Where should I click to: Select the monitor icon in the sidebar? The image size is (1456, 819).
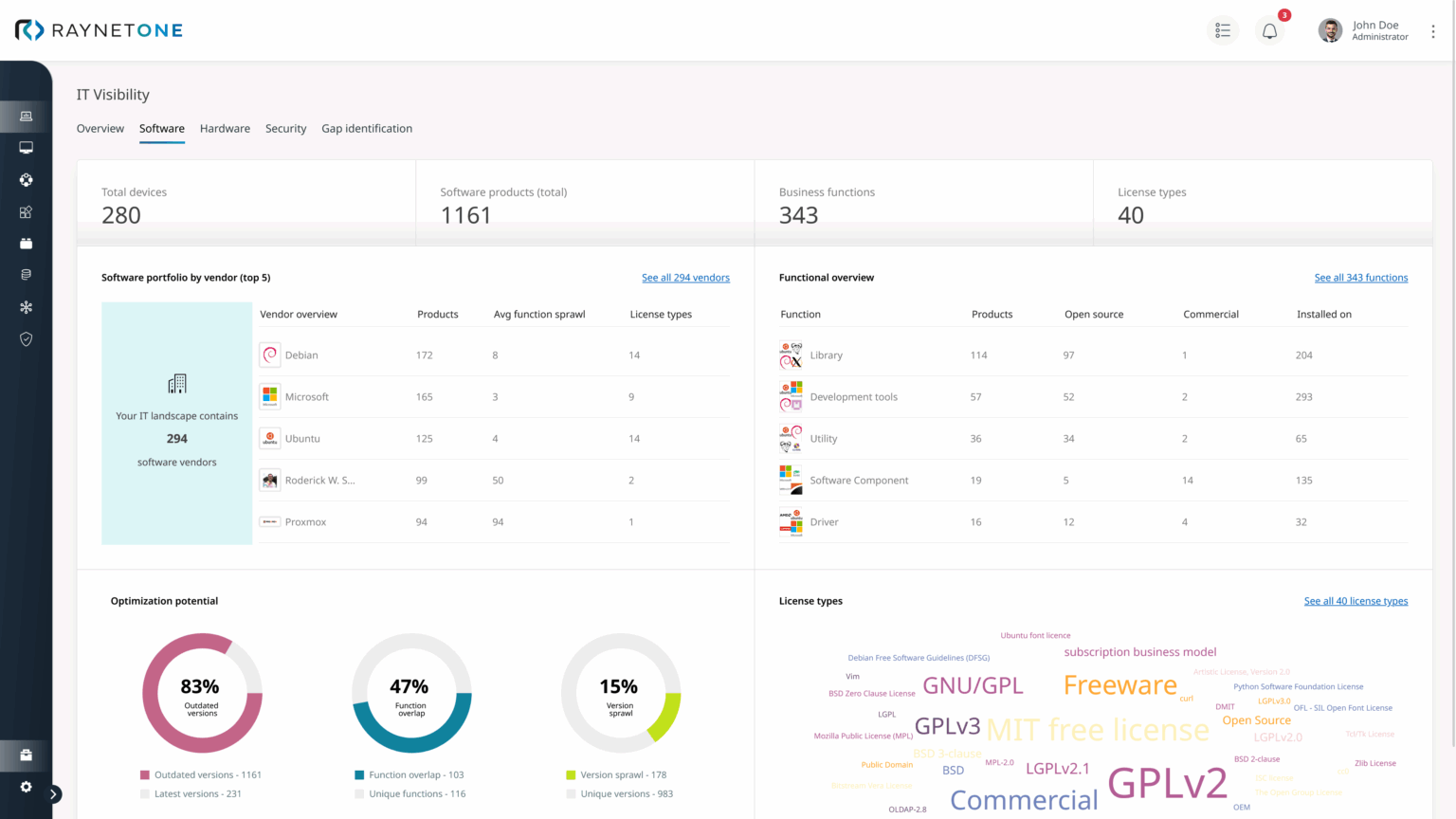pyautogui.click(x=26, y=147)
